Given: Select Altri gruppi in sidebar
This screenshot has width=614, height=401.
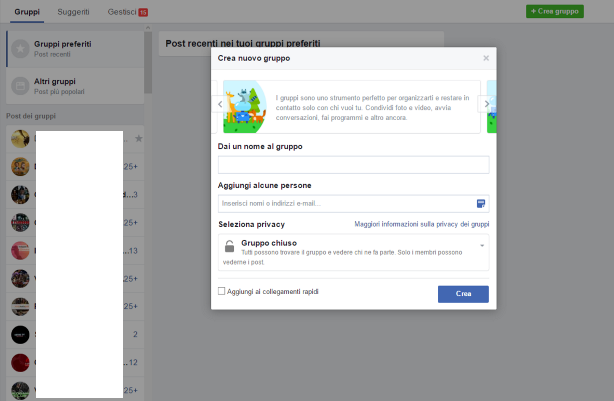Looking at the screenshot, I should 75,86.
